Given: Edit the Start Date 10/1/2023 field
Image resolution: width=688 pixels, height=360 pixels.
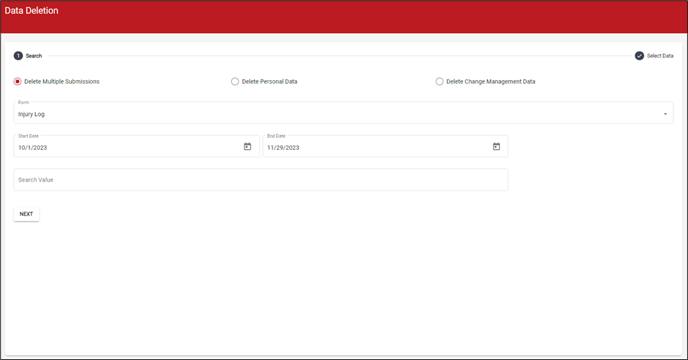Looking at the screenshot, I should 136,146.
